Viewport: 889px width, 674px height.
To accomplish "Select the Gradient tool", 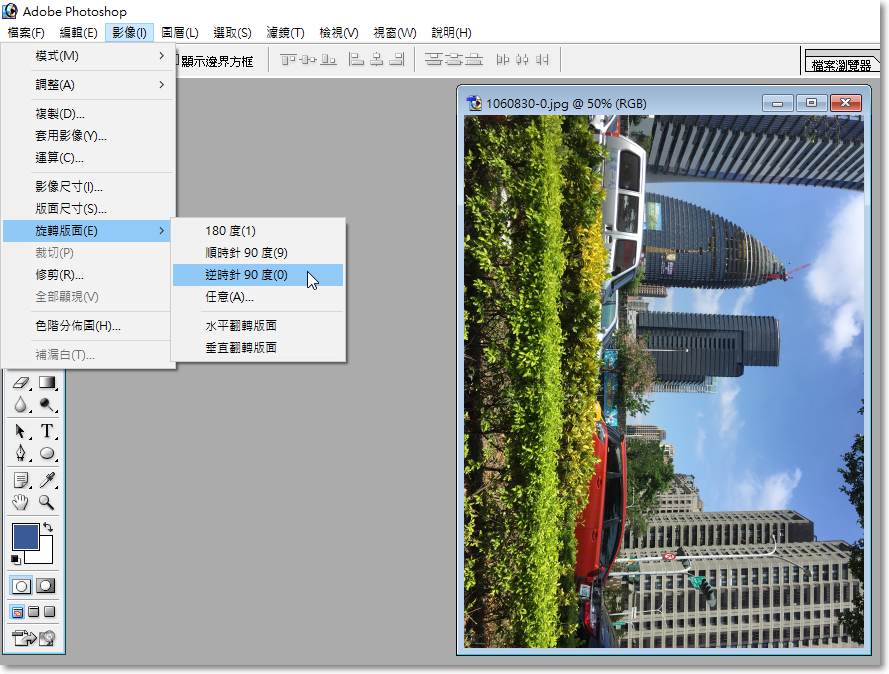I will 47,383.
